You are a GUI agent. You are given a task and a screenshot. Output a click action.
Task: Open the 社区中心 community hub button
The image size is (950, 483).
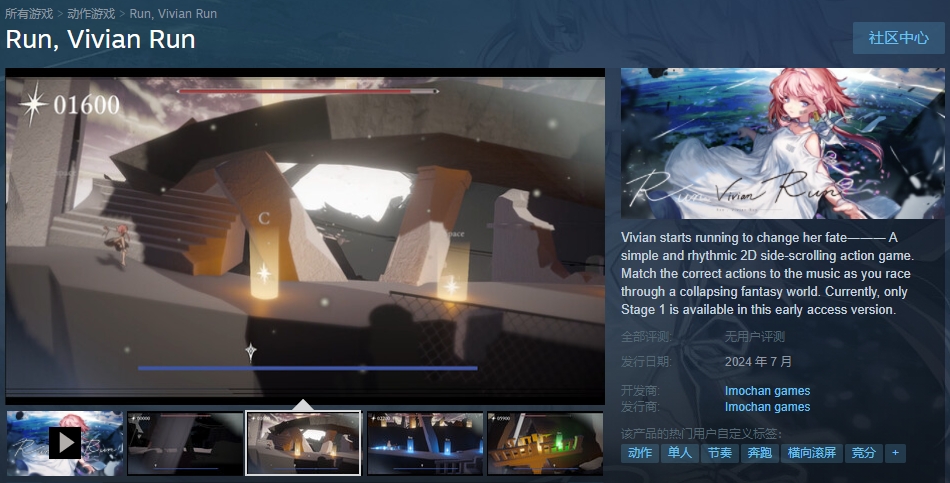pyautogui.click(x=899, y=38)
